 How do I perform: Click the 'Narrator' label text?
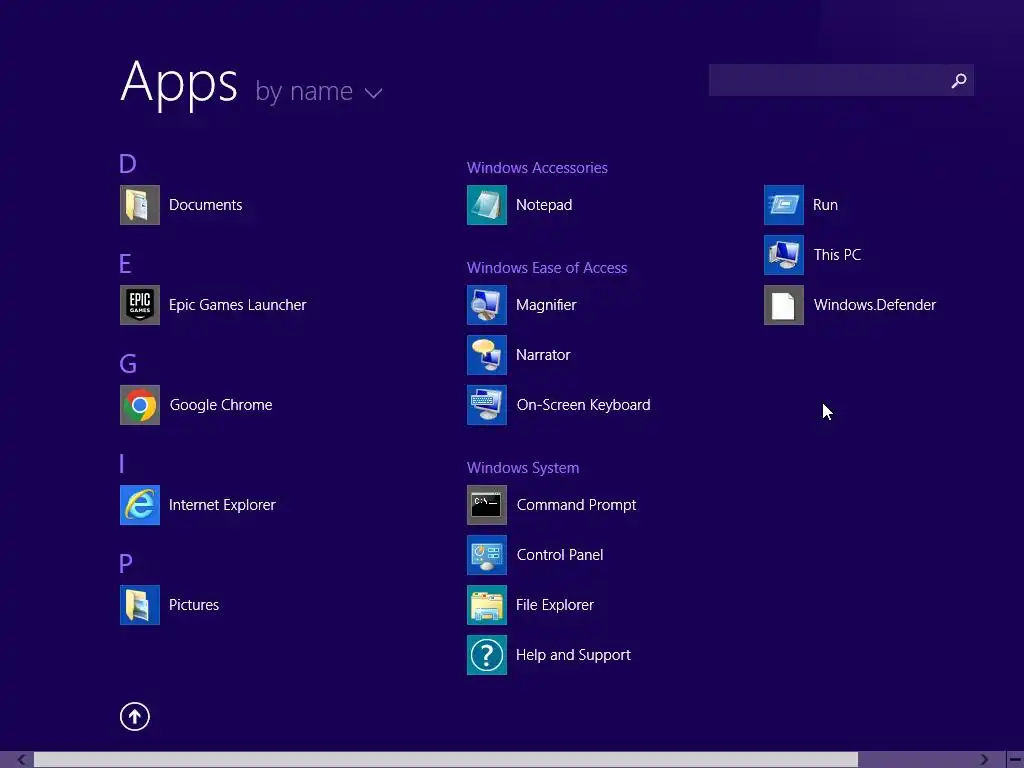coord(543,355)
